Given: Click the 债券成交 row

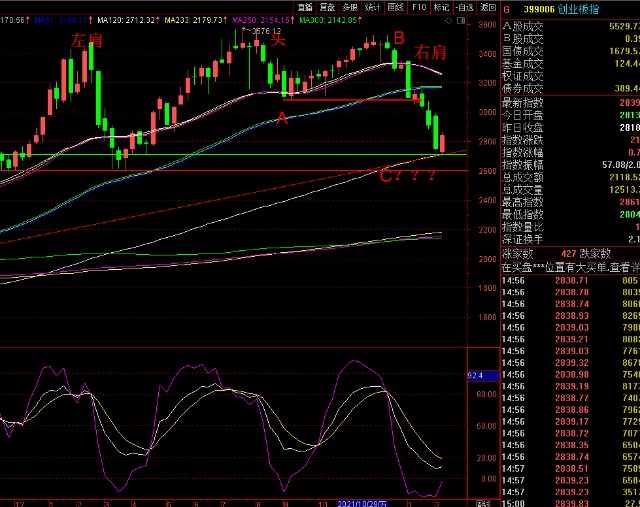Looking at the screenshot, I should coord(570,89).
